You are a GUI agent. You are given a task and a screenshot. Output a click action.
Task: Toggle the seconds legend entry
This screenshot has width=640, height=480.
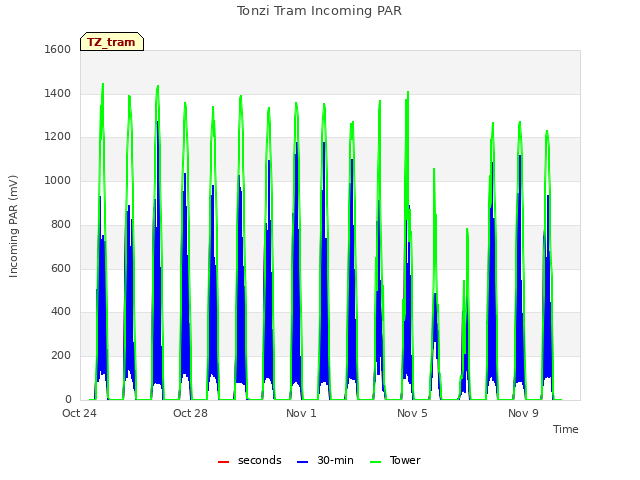[x=249, y=460]
